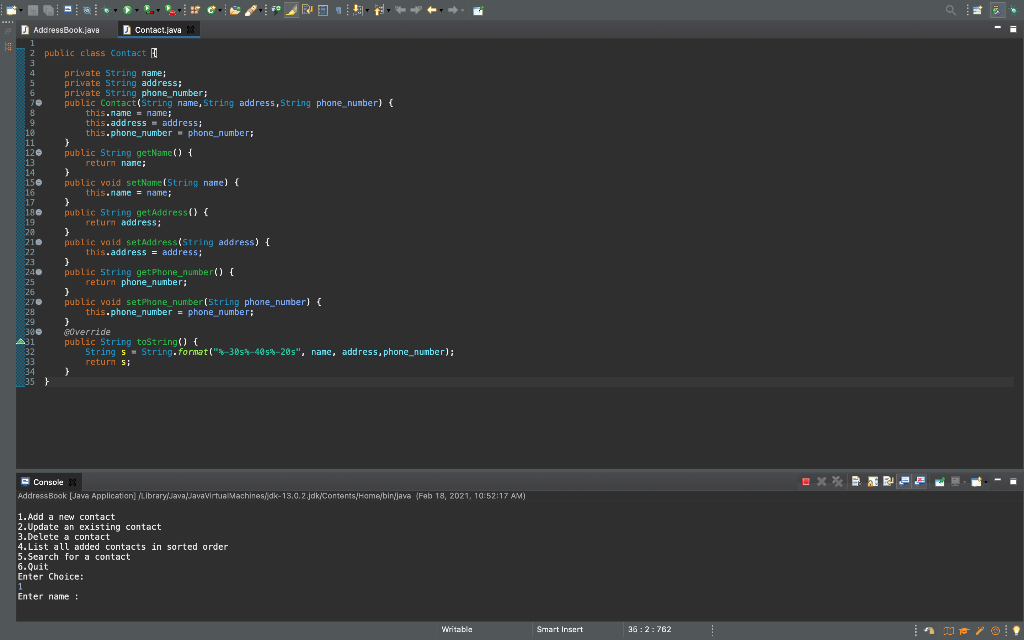Click the lightbulb tip icon in status bar
The height and width of the screenshot is (640, 1024).
click(x=1015, y=630)
